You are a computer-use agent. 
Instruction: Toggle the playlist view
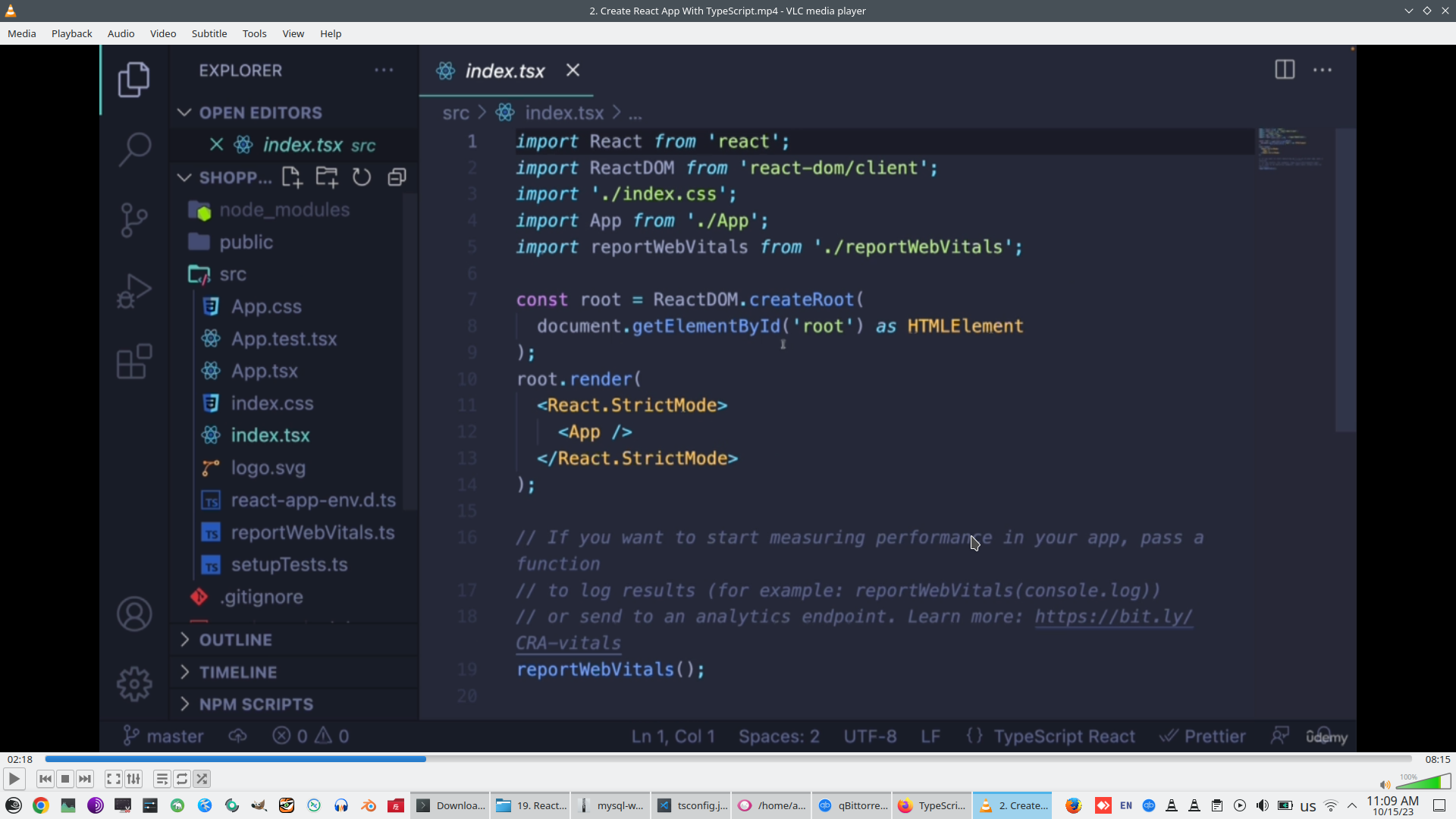162,779
